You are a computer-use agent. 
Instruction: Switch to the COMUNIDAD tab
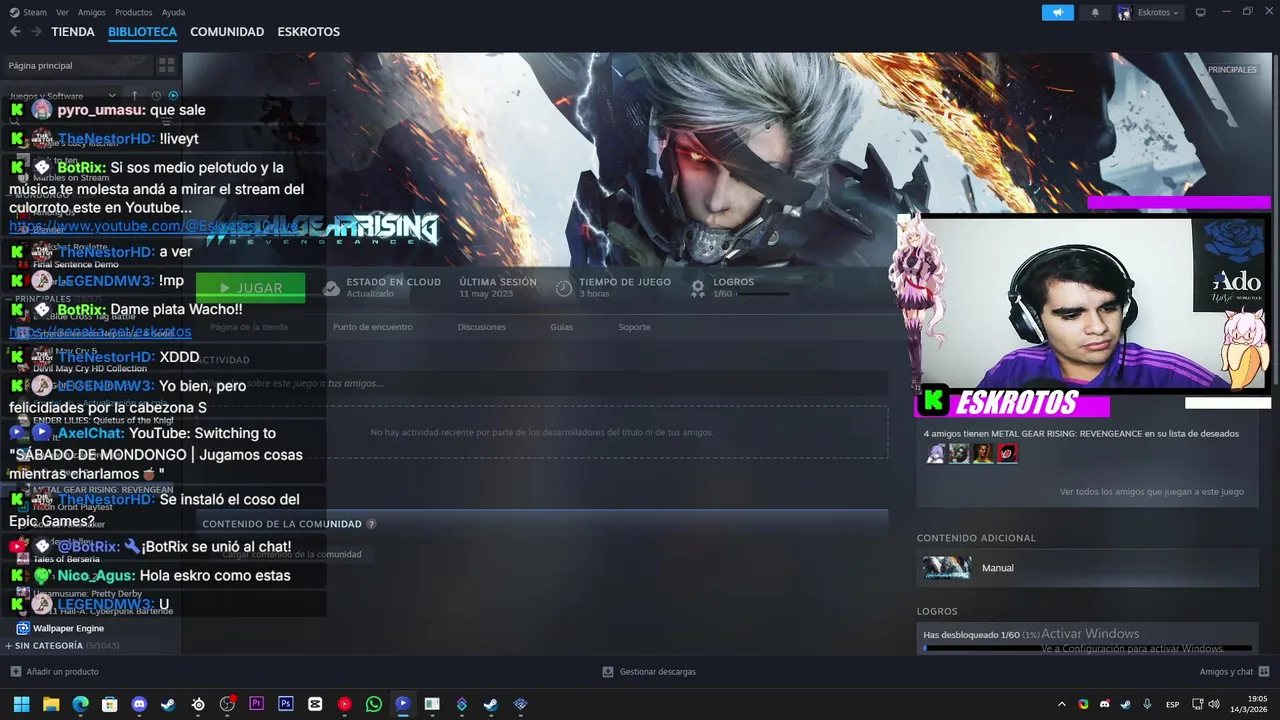click(227, 32)
